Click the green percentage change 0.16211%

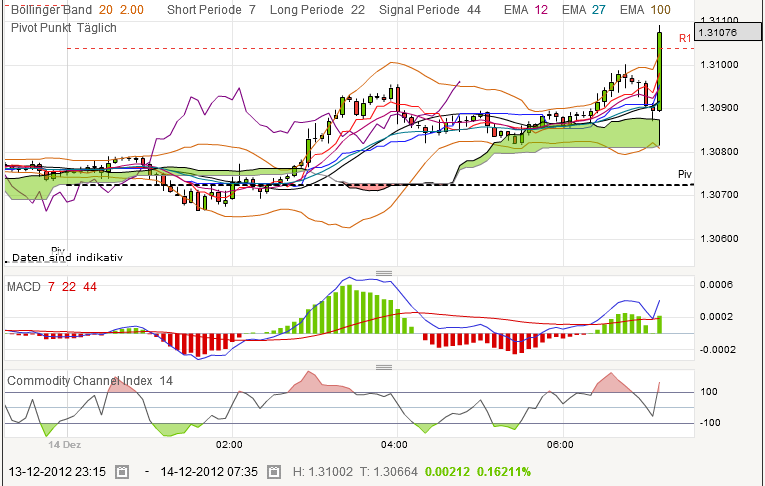click(503, 472)
